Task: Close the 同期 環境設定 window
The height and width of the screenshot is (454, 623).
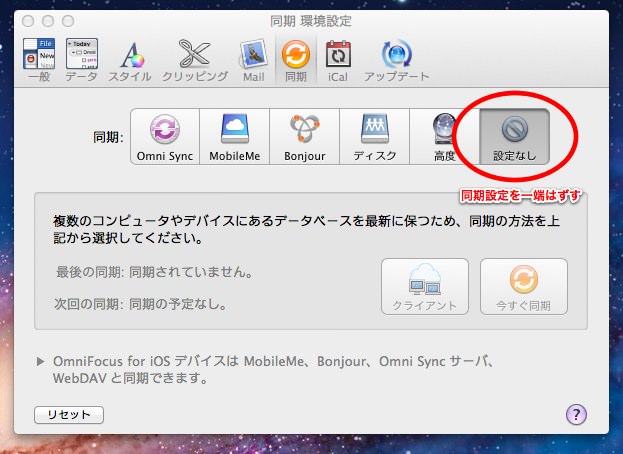Action: point(28,21)
